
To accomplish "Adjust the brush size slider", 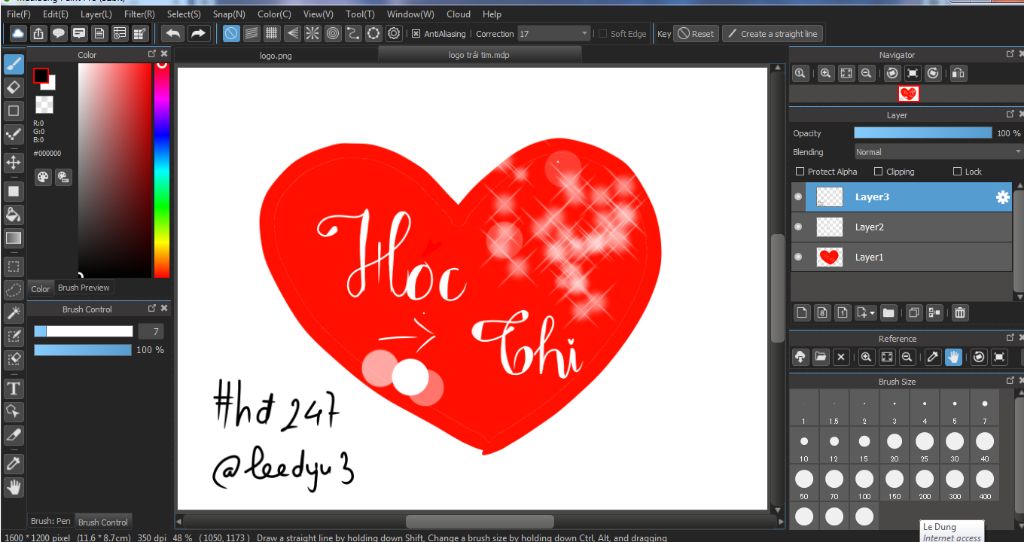I will click(x=84, y=332).
